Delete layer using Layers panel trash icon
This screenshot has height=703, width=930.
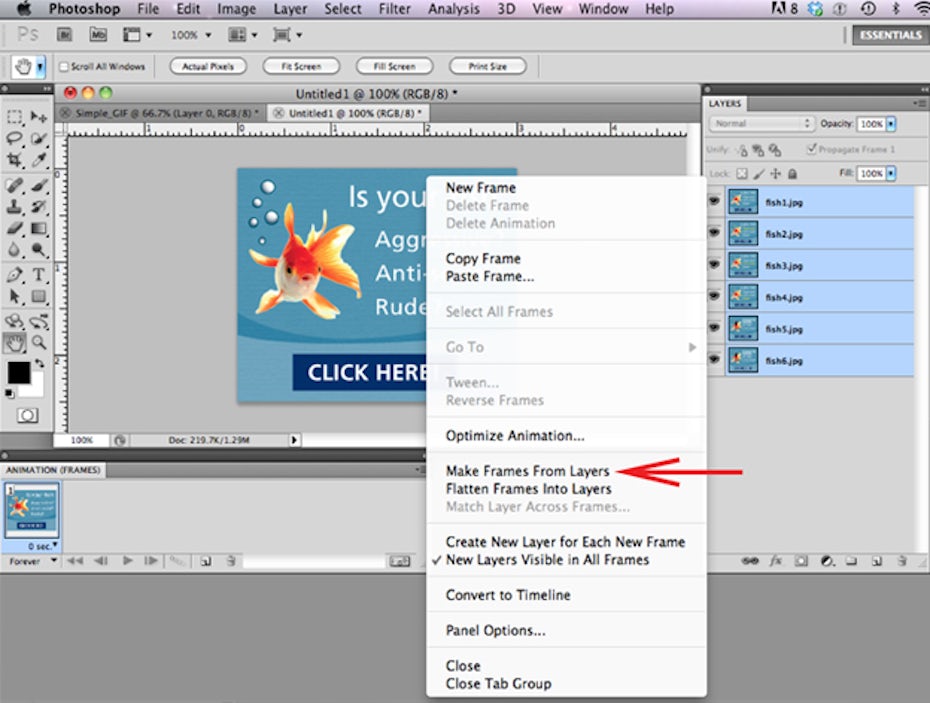tap(903, 562)
